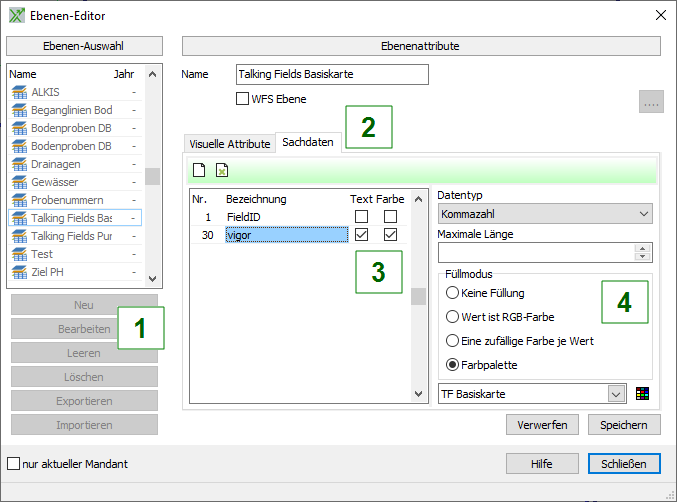
Task: Select the ALKIS layer icon
Action: pyautogui.click(x=19, y=92)
